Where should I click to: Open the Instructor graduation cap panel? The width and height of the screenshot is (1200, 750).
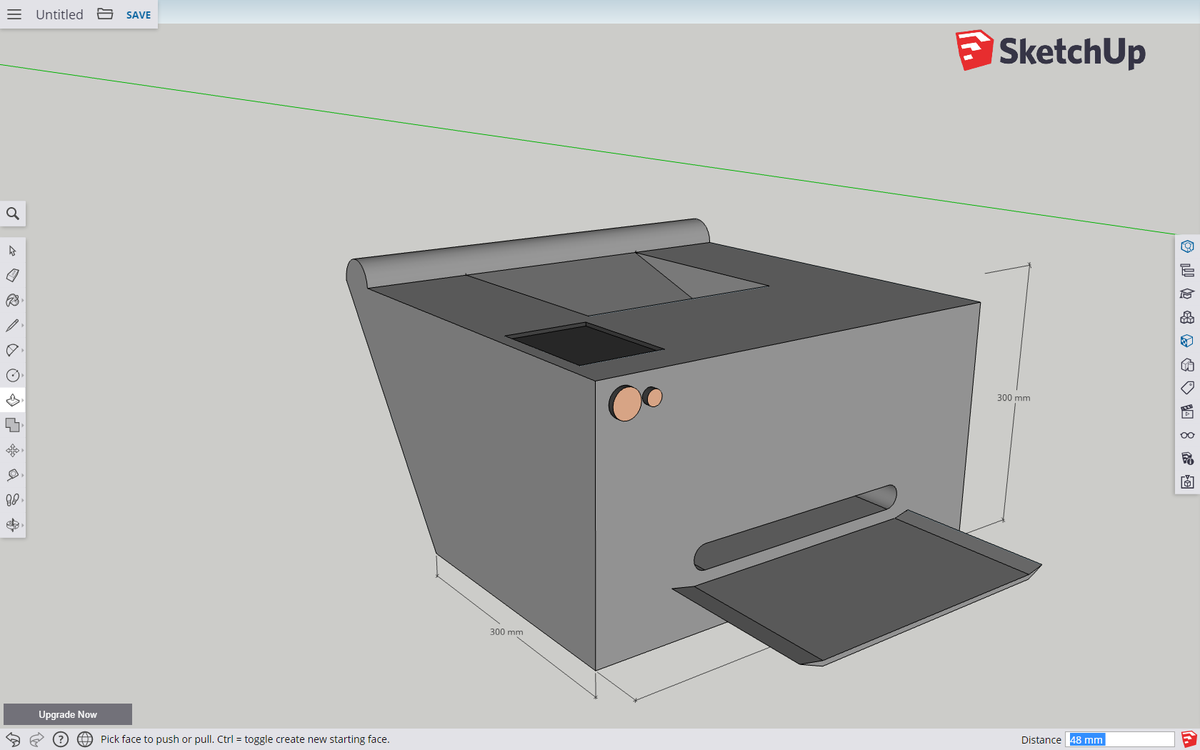click(x=1187, y=293)
